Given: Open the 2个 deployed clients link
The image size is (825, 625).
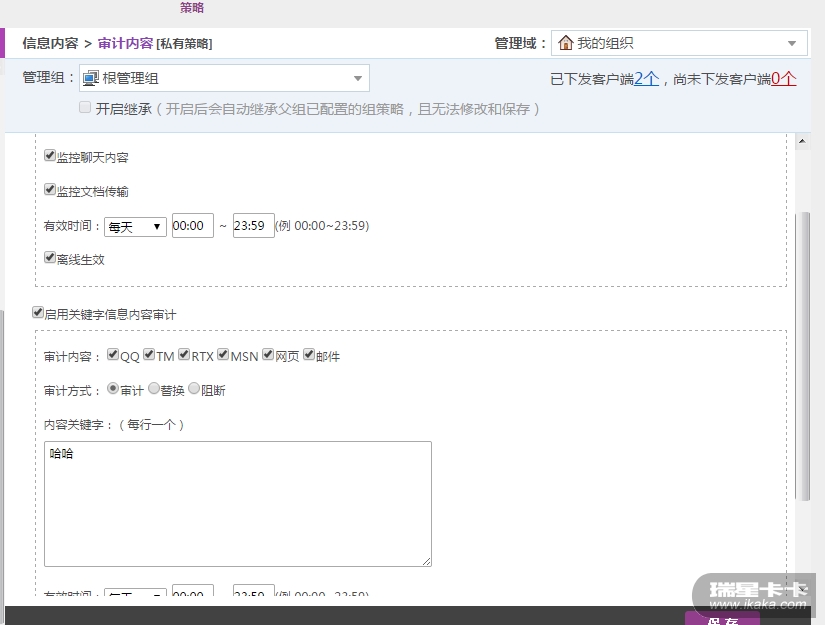Looking at the screenshot, I should (x=647, y=79).
